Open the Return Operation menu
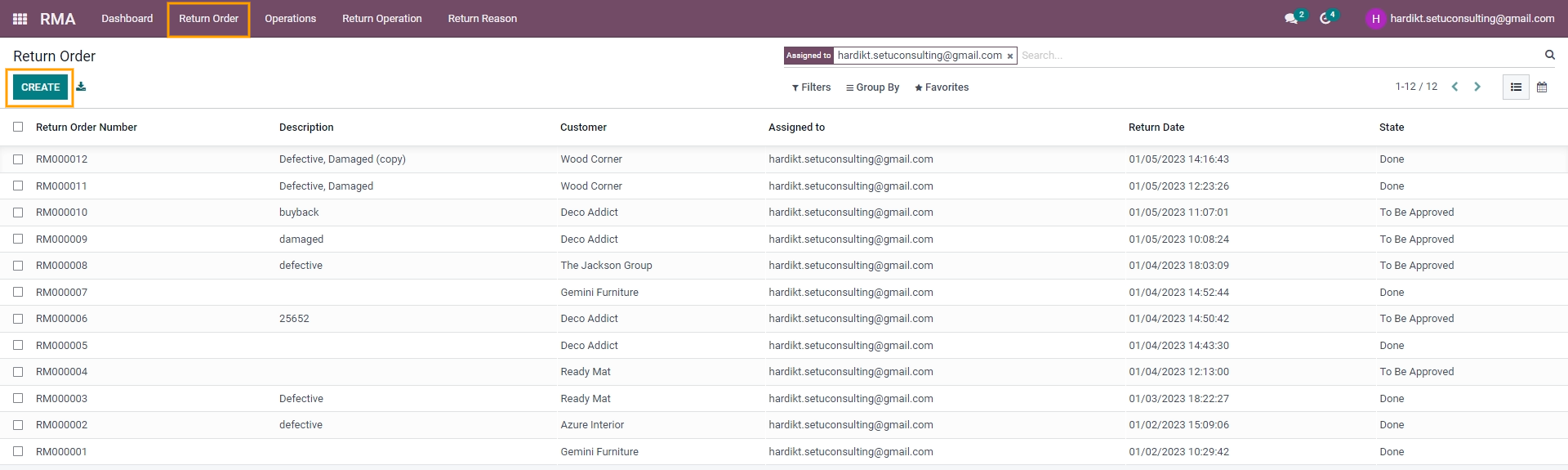 382,19
